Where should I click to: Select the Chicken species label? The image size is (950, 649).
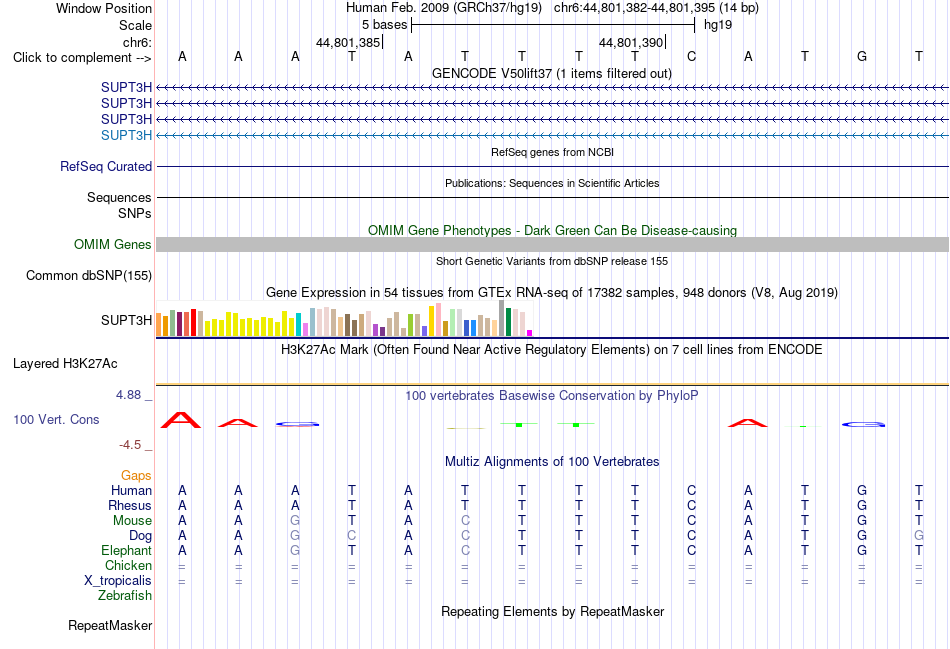pyautogui.click(x=128, y=565)
